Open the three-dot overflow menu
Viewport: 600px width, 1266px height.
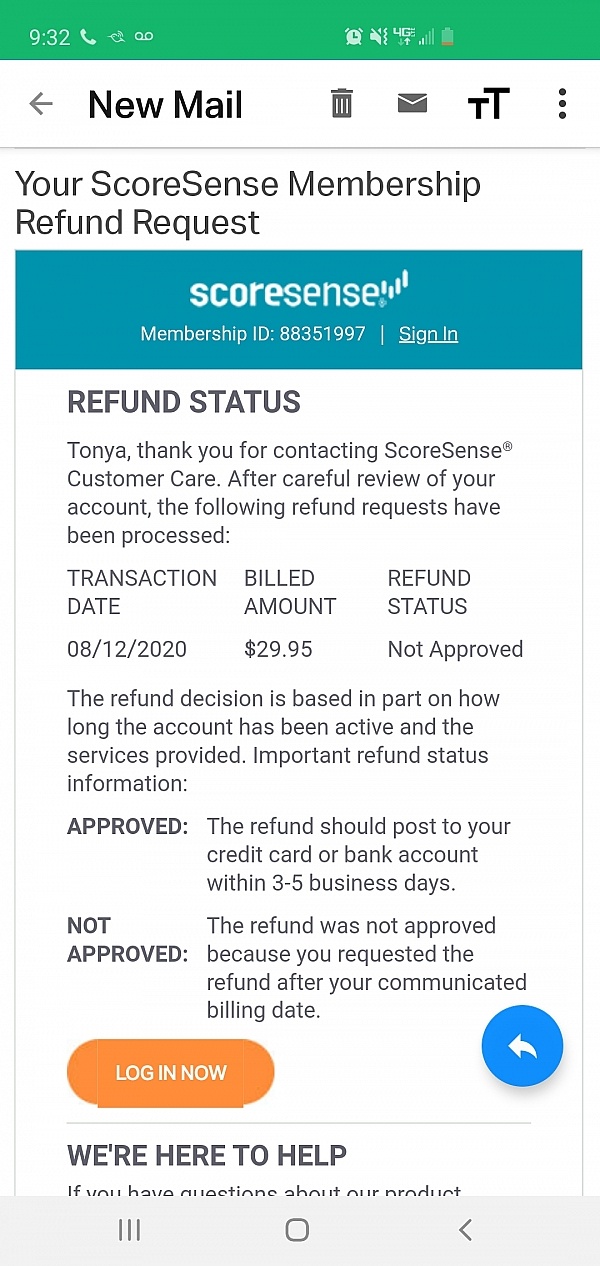tap(562, 104)
